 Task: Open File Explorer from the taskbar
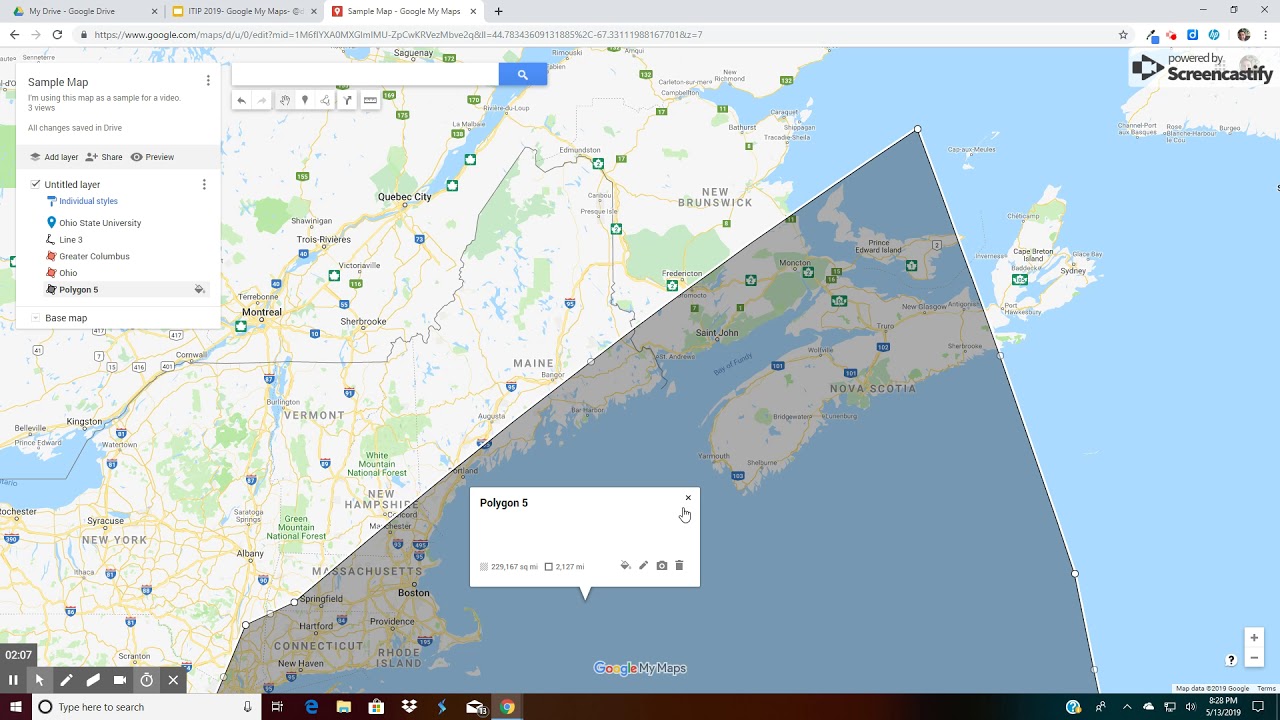344,707
